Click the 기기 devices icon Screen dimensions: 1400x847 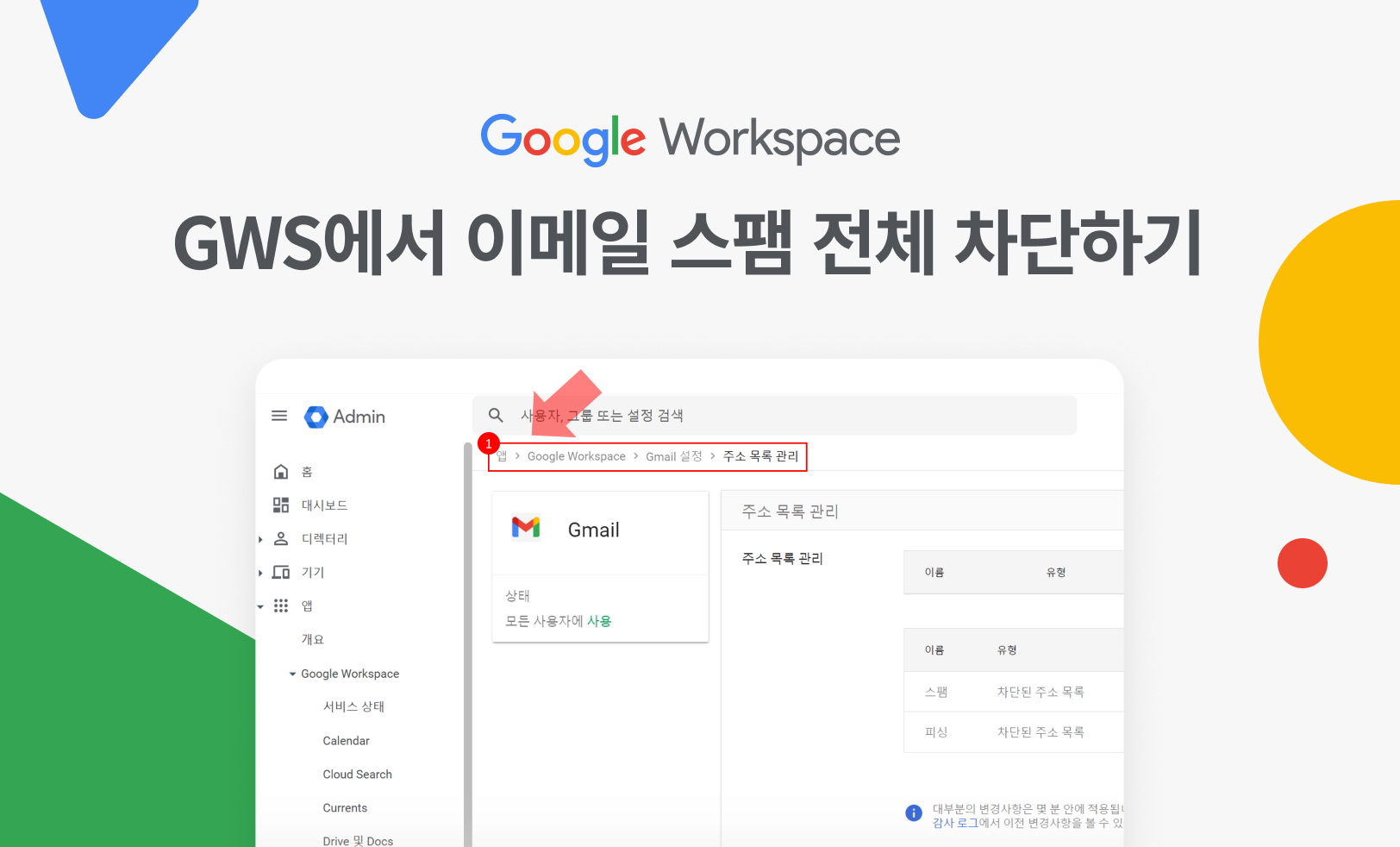[280, 572]
